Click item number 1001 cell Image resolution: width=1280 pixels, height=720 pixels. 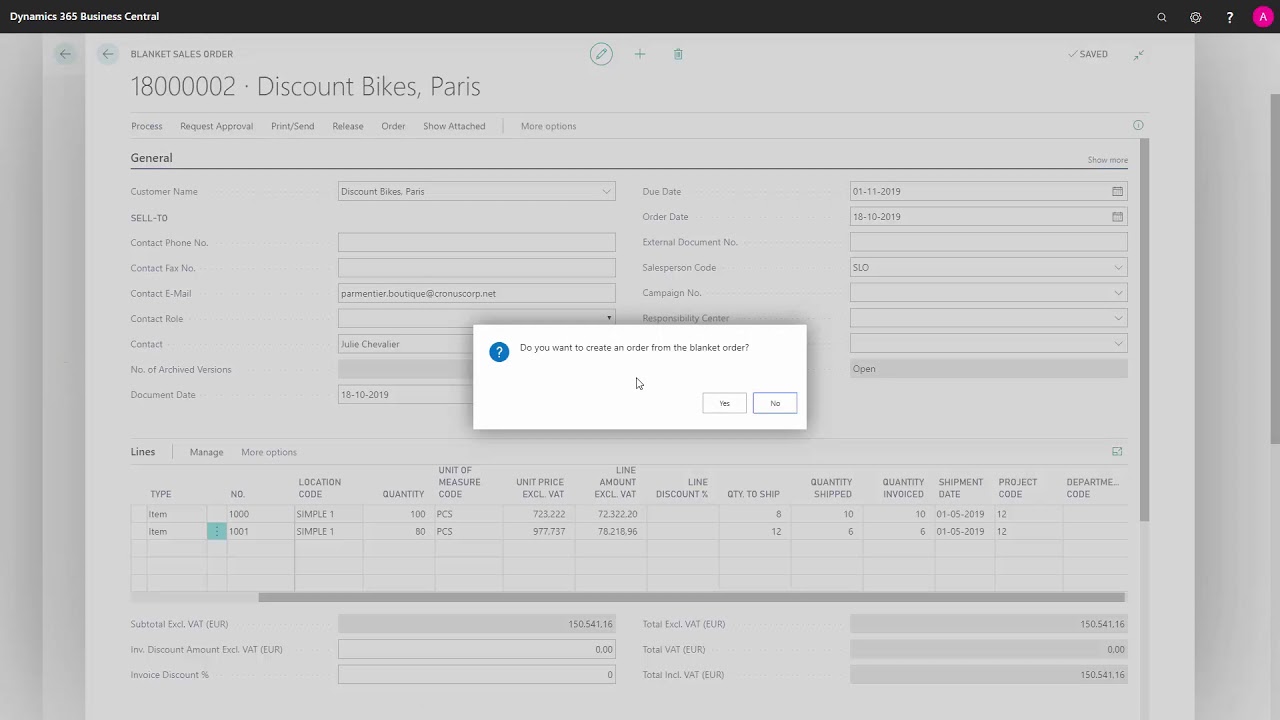tap(260, 531)
